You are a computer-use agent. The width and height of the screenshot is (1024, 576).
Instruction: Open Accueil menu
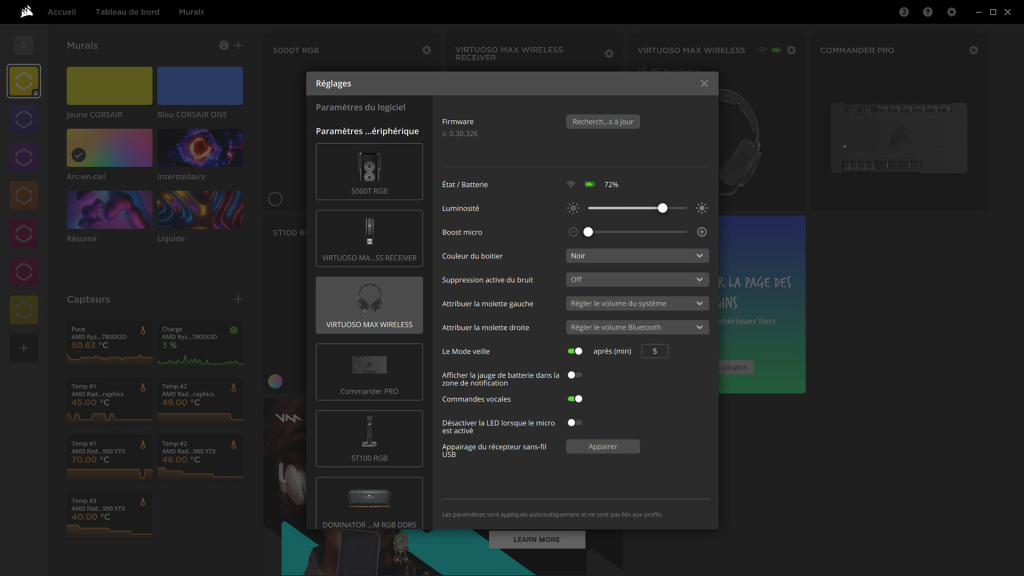[61, 12]
